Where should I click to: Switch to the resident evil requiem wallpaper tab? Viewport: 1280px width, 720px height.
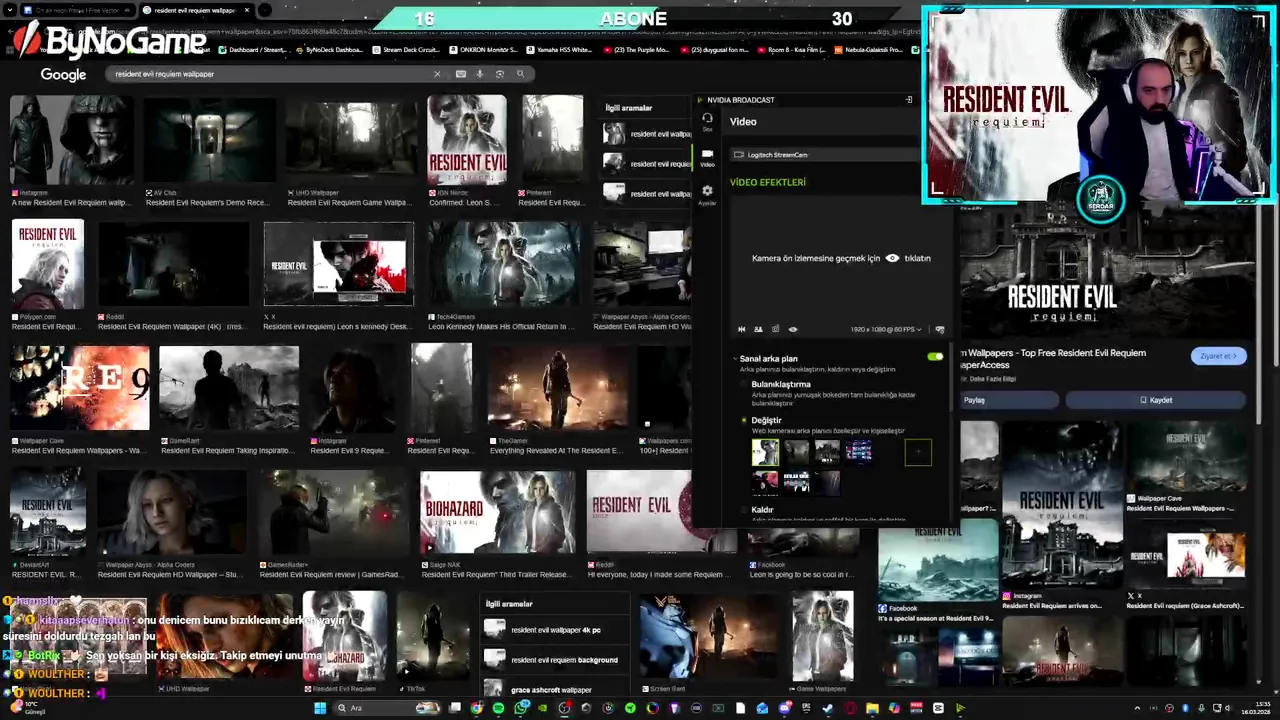click(x=196, y=10)
